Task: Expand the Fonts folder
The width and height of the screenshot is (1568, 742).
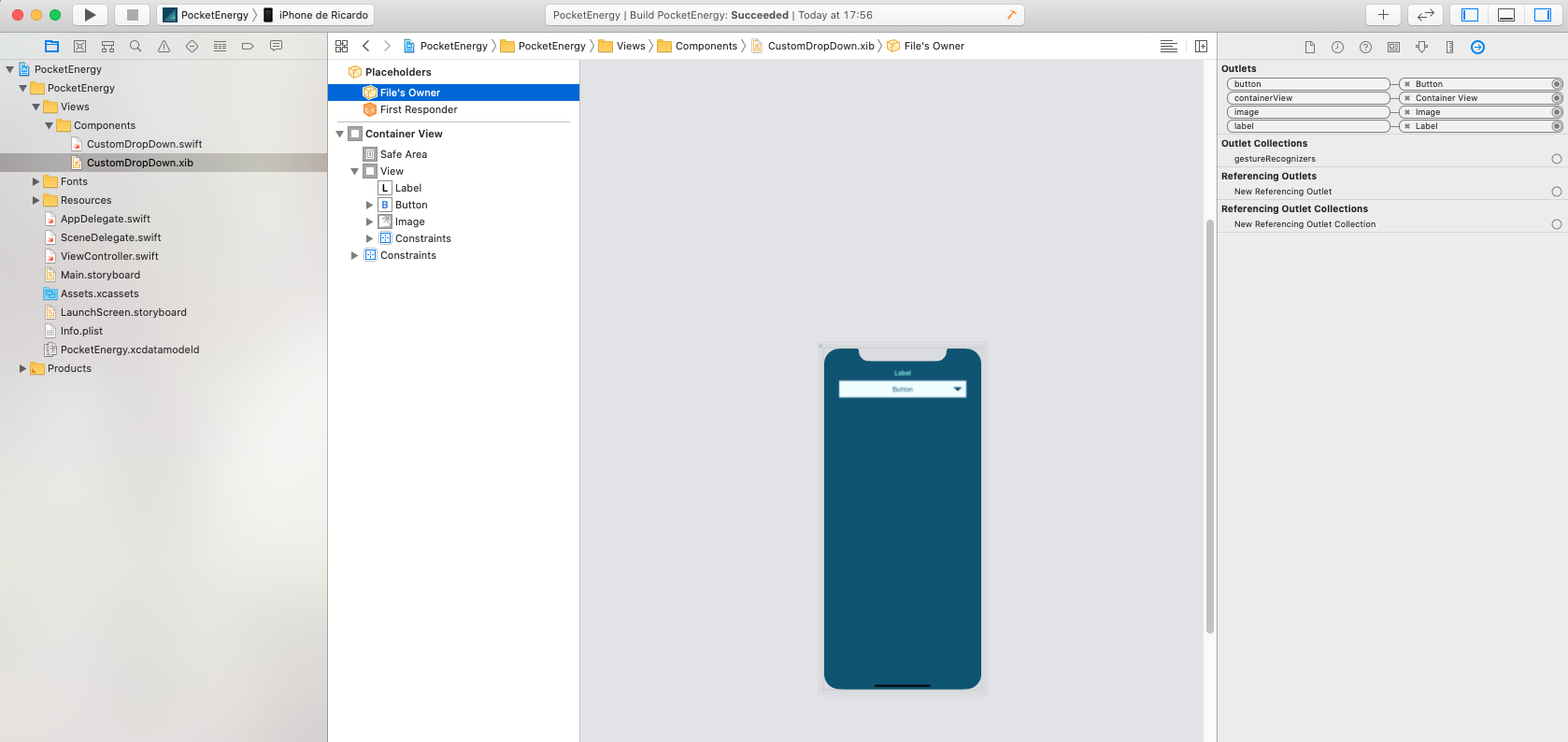Action: click(36, 181)
